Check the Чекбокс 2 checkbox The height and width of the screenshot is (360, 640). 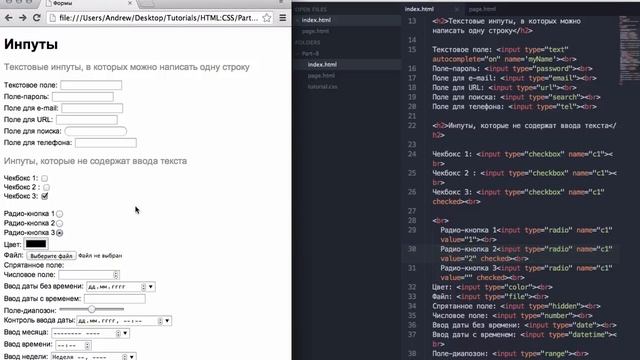[x=47, y=187]
